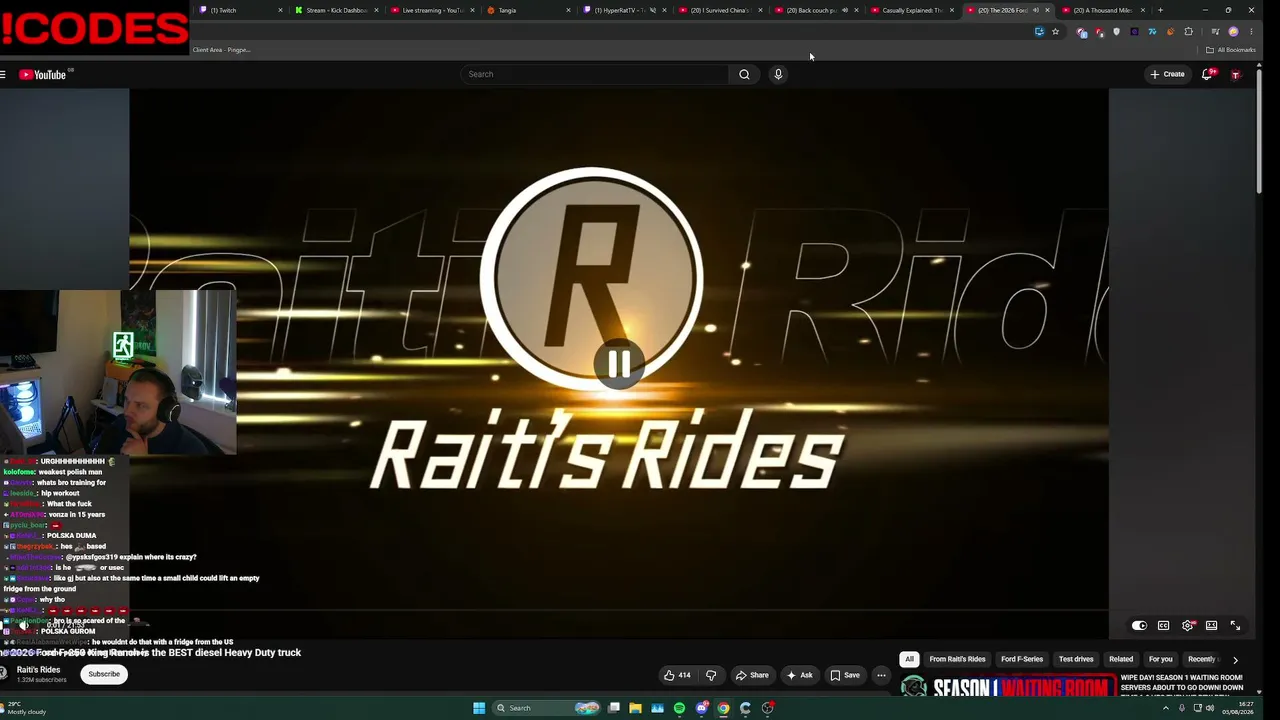Viewport: 1280px width, 720px height.
Task: Open YouTube notifications bell
Action: point(1207,74)
